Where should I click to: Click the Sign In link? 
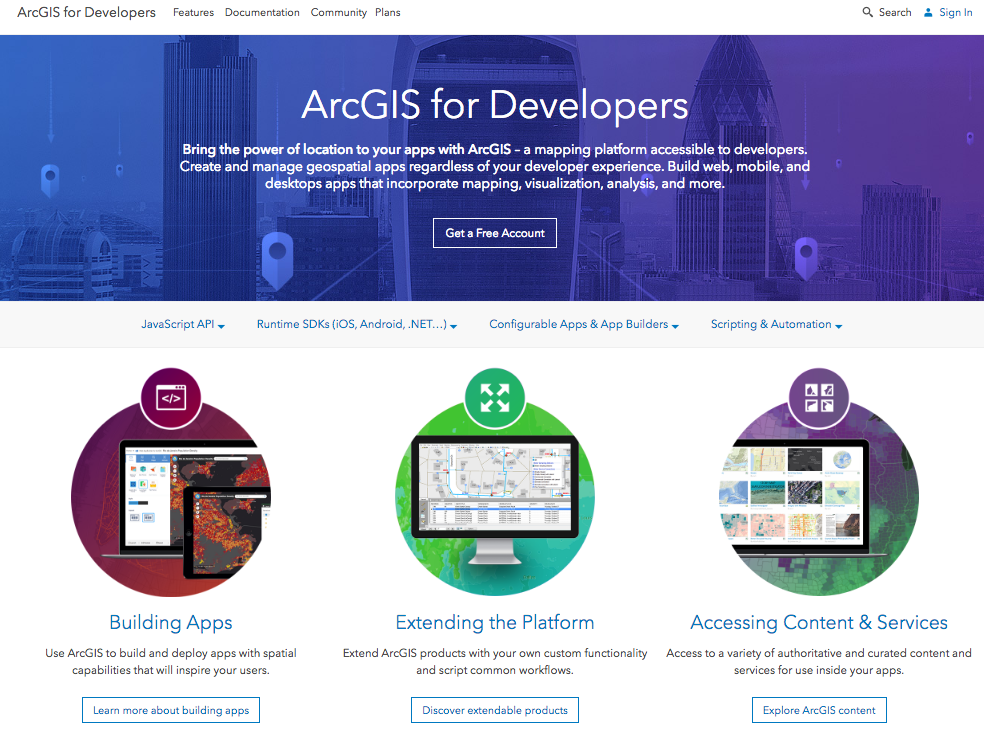pyautogui.click(x=955, y=13)
